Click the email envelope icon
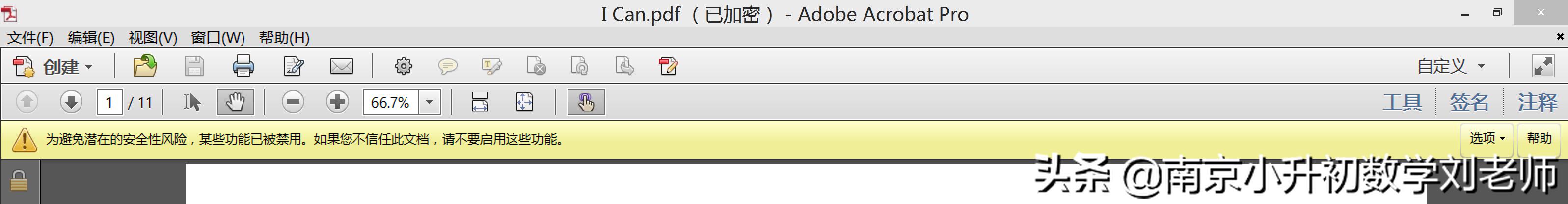Image resolution: width=1568 pixels, height=204 pixels. click(x=341, y=66)
